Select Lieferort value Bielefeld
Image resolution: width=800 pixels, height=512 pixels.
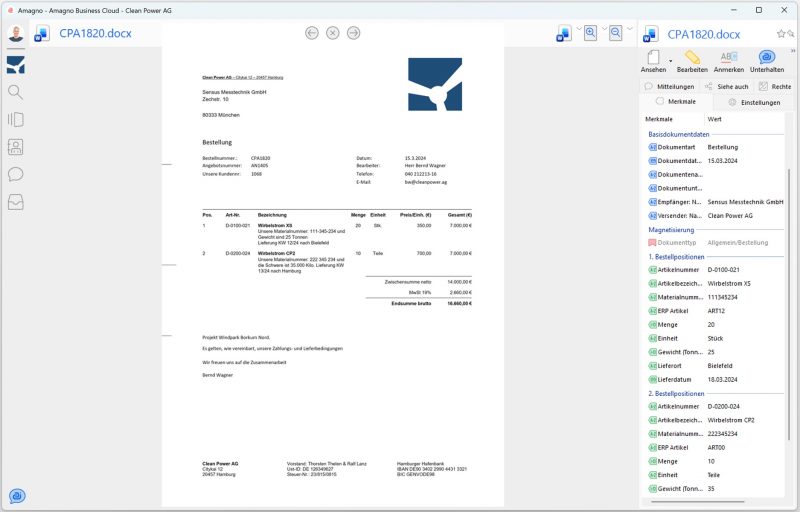pyautogui.click(x=720, y=366)
